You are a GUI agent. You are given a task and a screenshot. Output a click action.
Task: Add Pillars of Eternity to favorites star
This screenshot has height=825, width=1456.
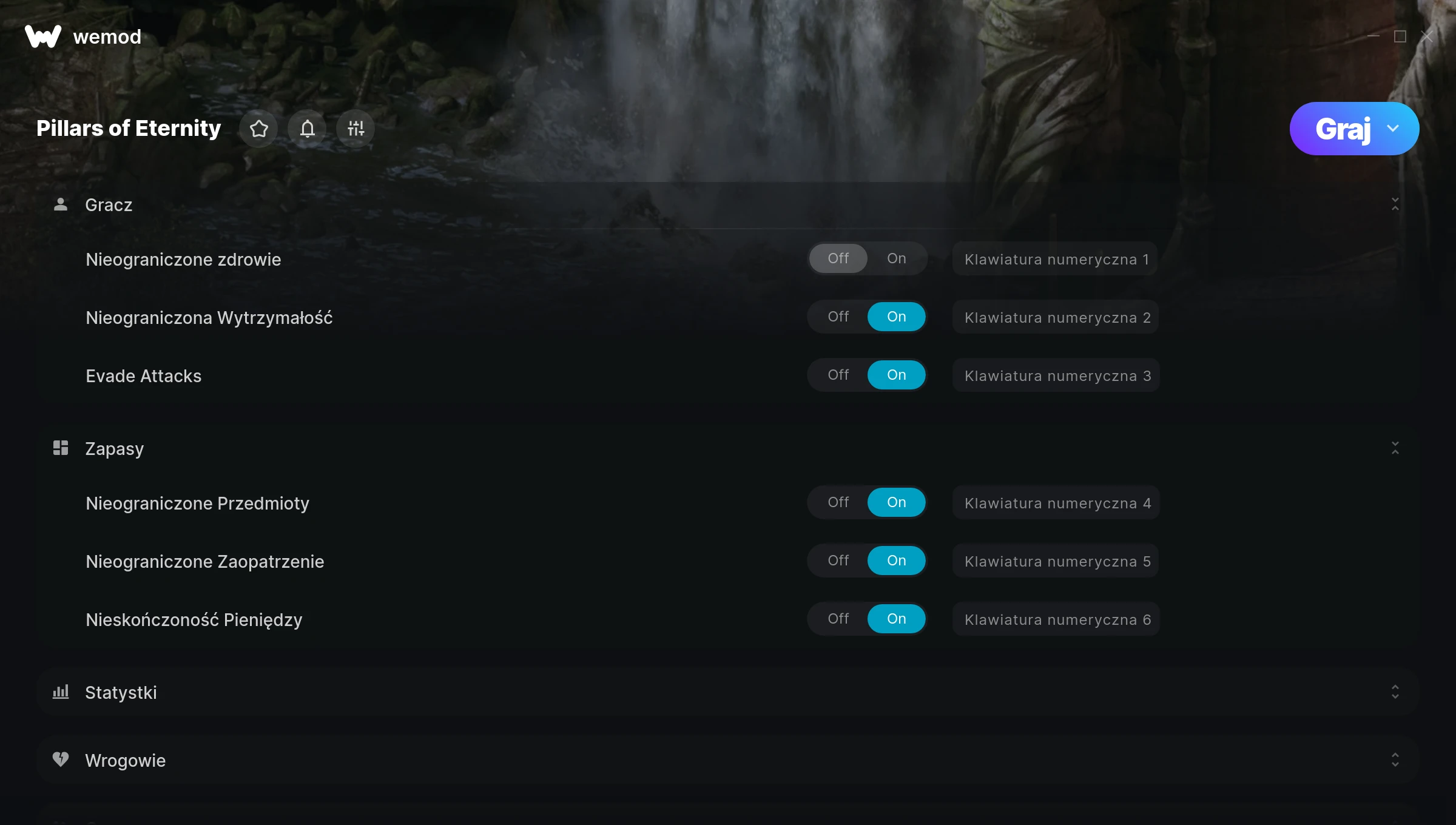tap(258, 129)
